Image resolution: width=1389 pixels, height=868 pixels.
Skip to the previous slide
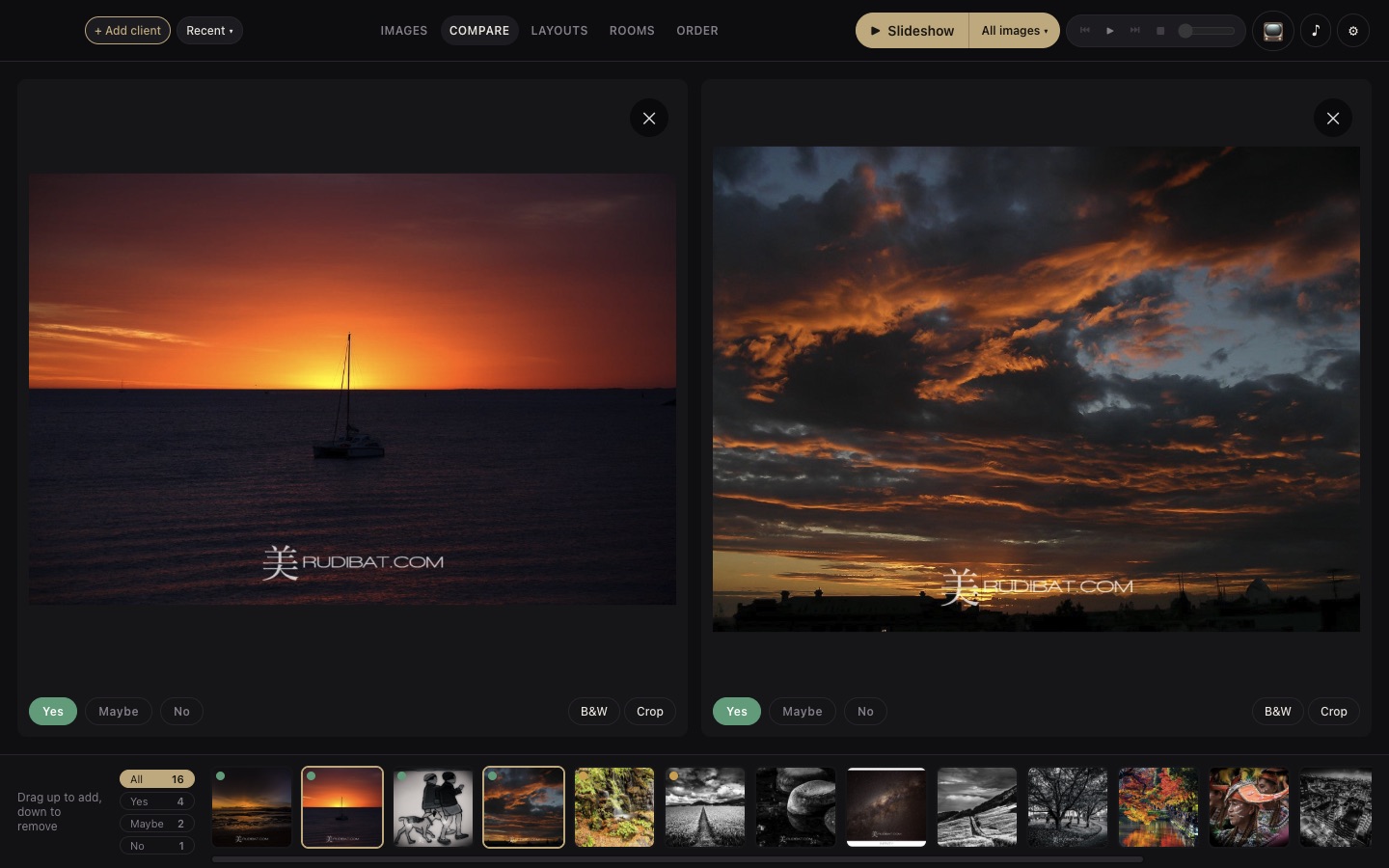tap(1085, 31)
